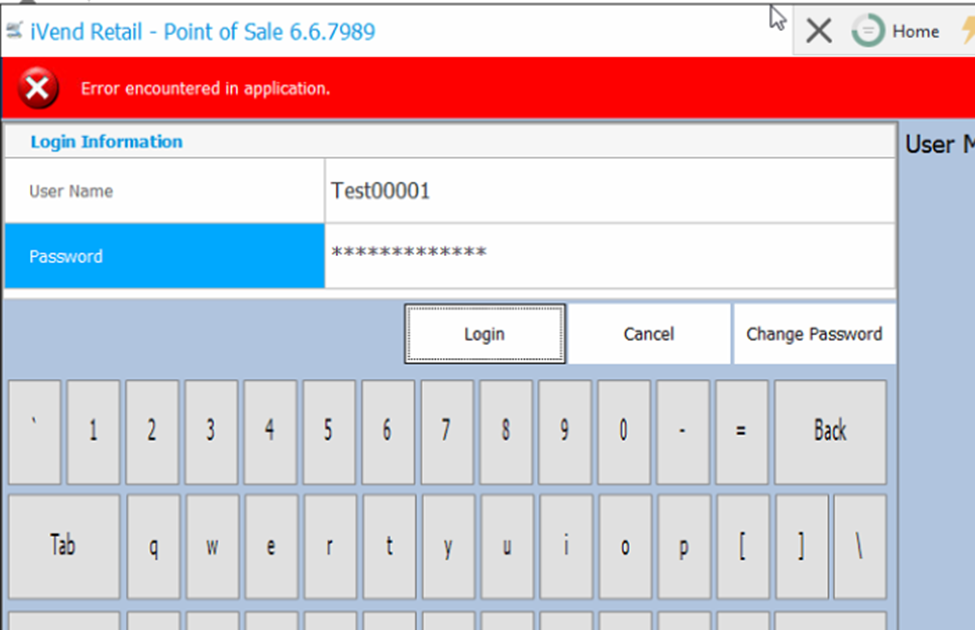Viewport: 975px width, 630px height.
Task: Tap the 8 key on on-screen keyboard
Action: (x=506, y=432)
